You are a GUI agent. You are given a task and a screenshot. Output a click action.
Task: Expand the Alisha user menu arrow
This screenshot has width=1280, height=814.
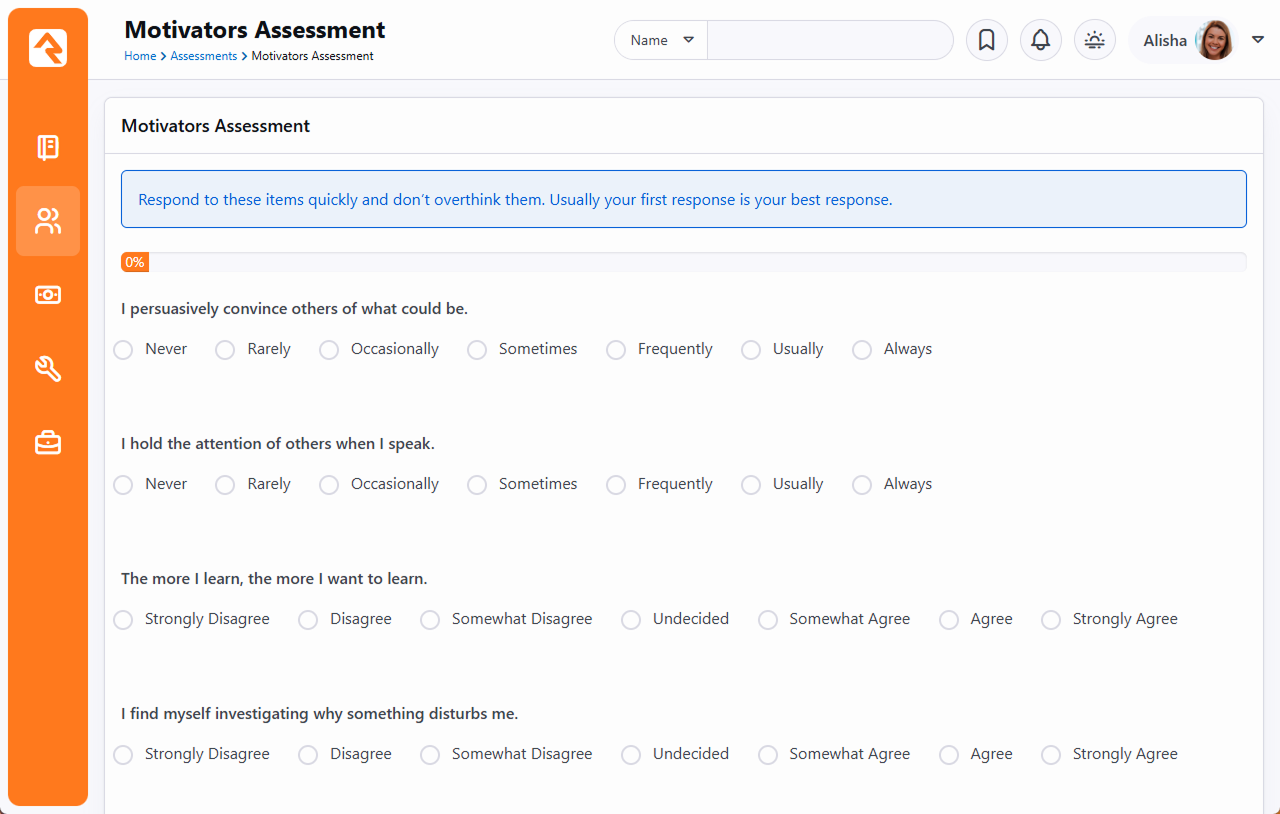[x=1258, y=40]
